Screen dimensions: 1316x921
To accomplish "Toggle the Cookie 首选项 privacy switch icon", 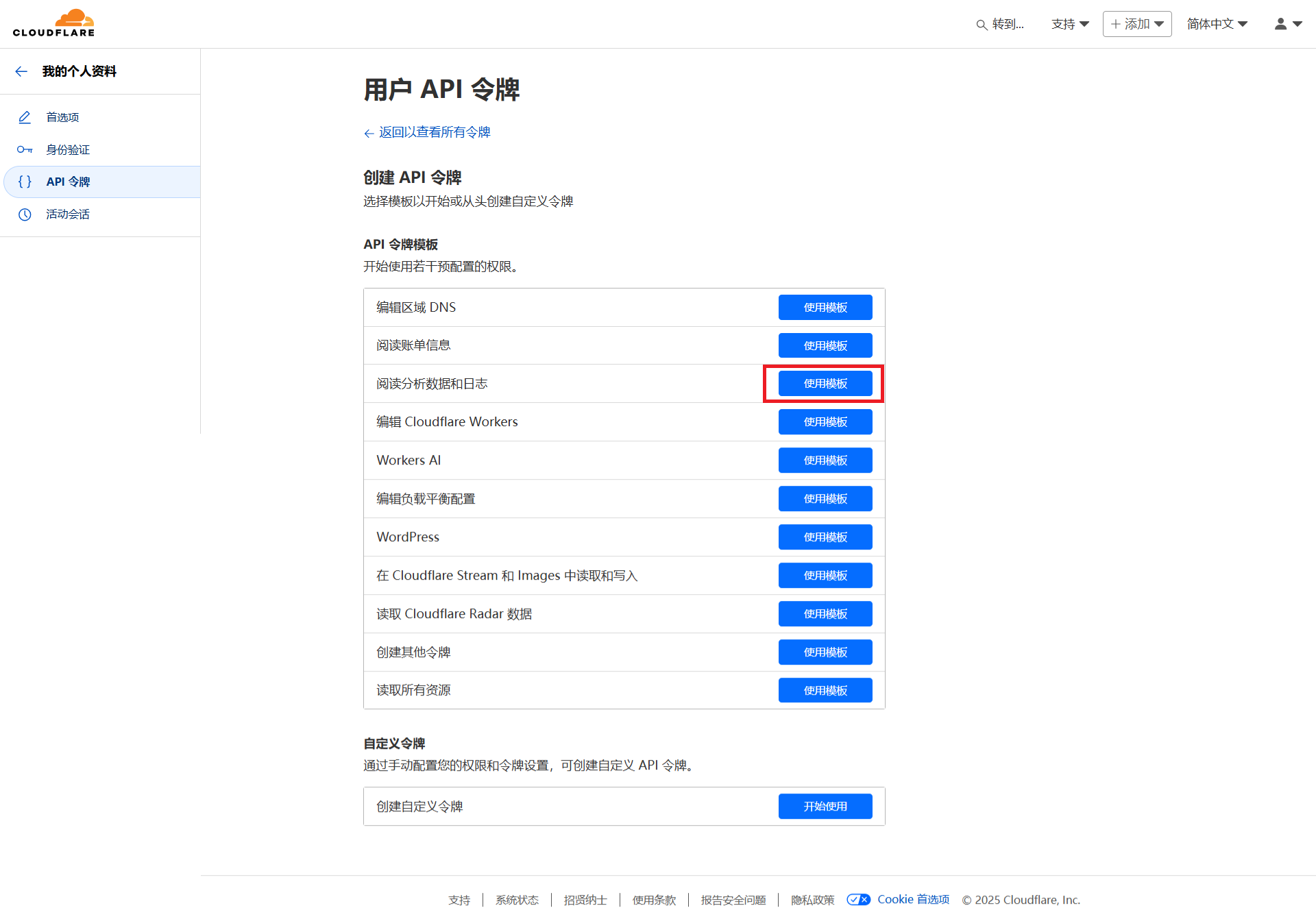I will (x=858, y=900).
